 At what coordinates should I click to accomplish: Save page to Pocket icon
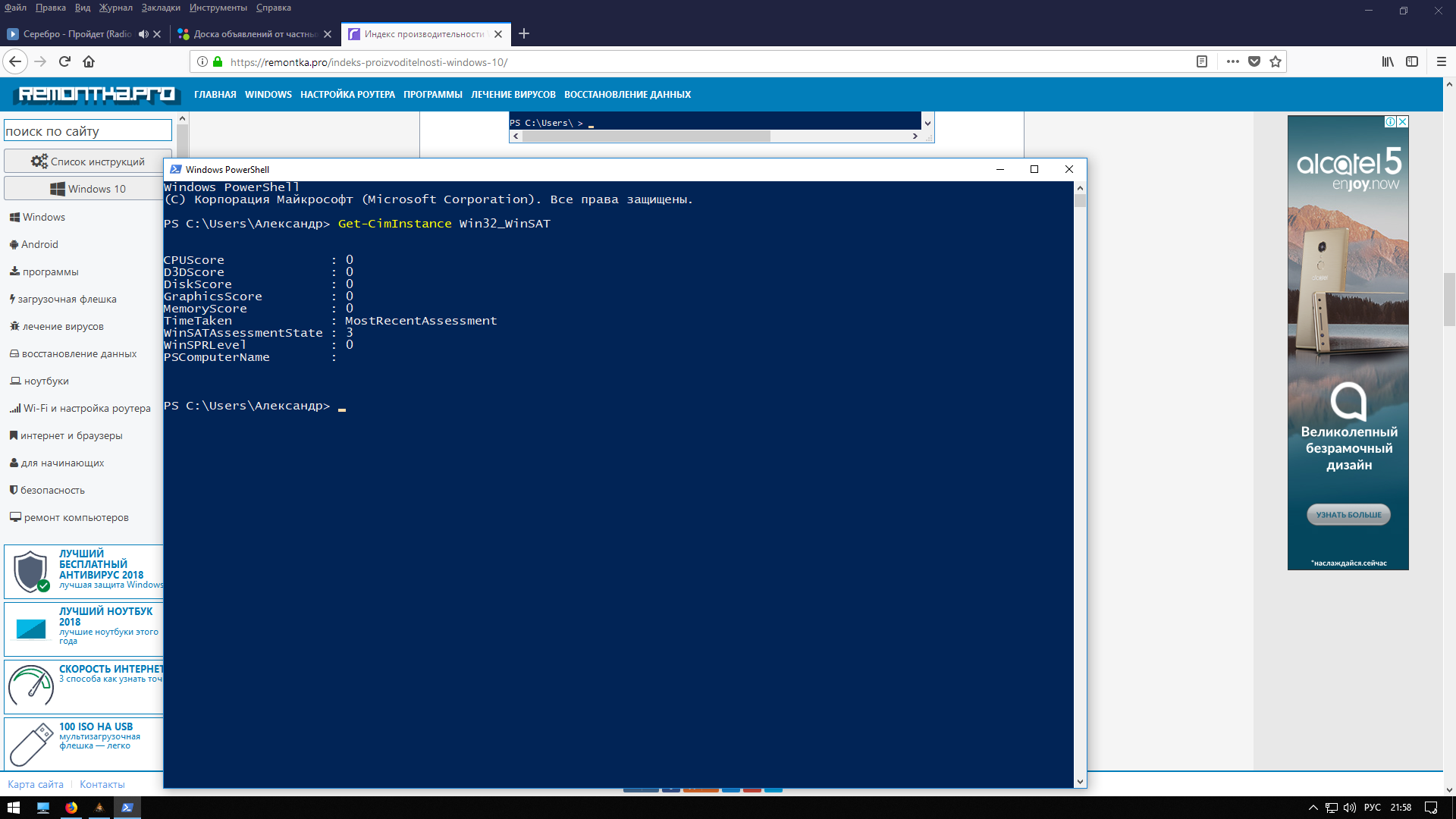point(1254,62)
